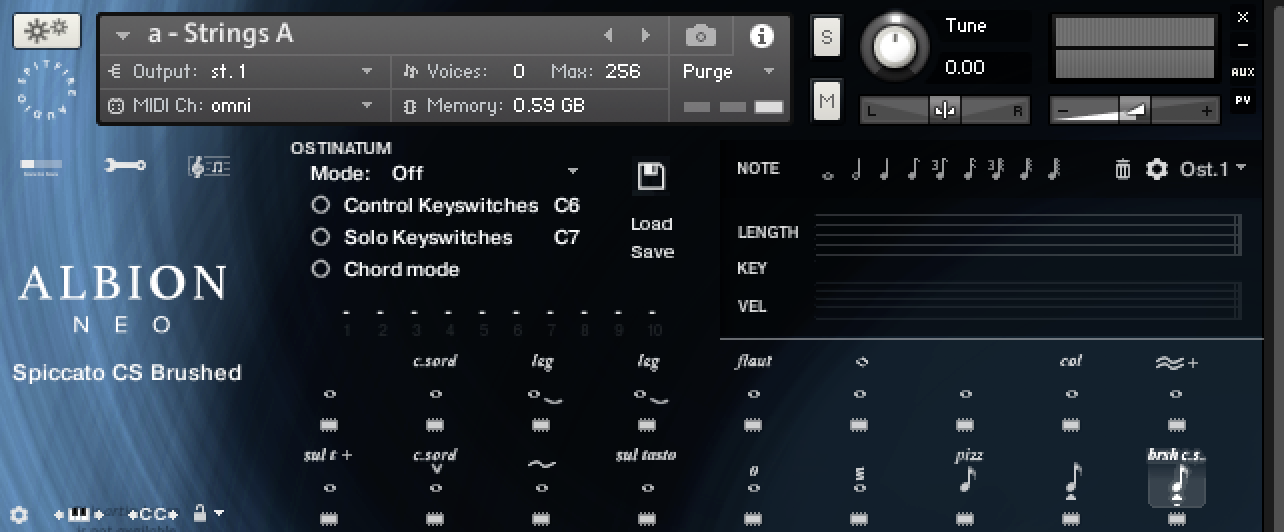This screenshot has height=532, width=1284.
Task: Click the Max voices value 256
Action: point(623,72)
